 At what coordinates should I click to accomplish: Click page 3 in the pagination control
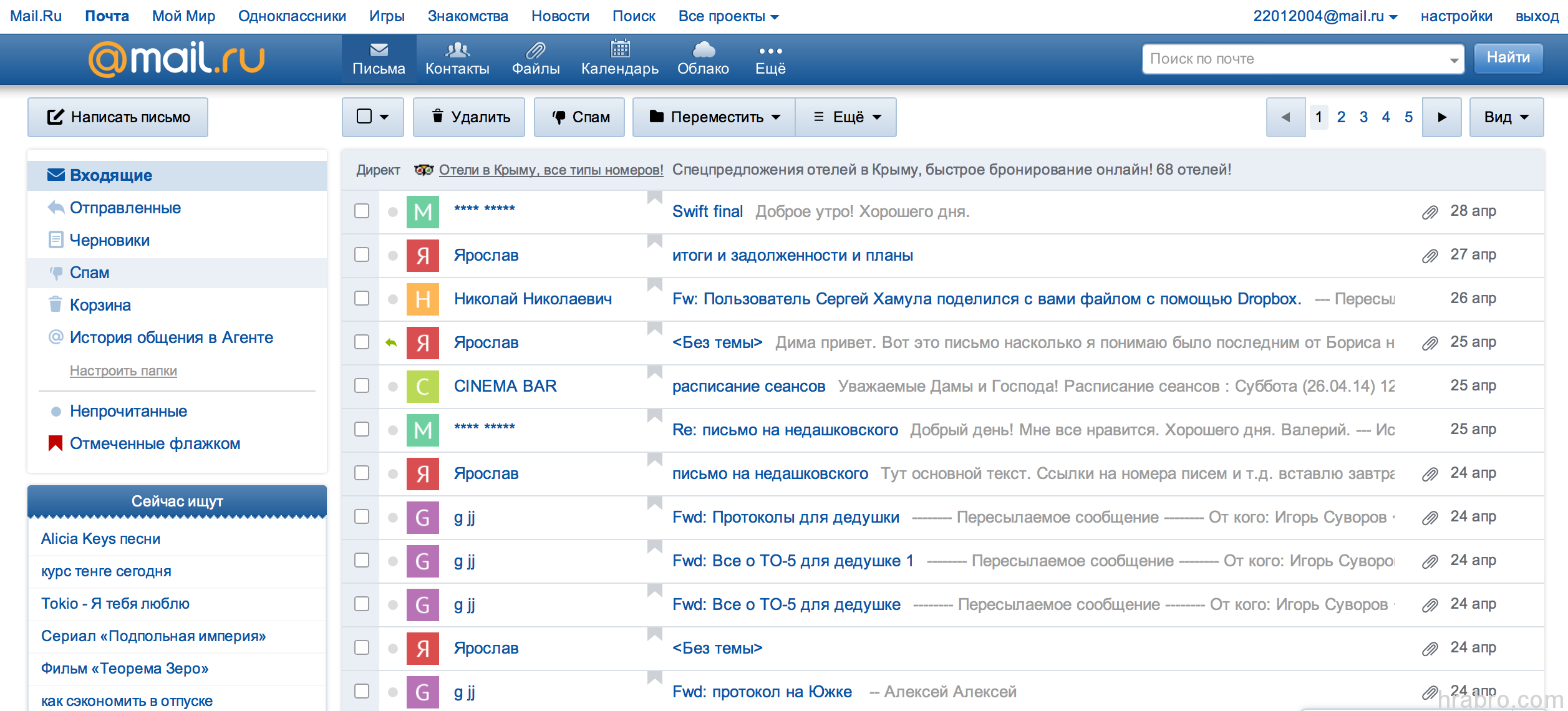pos(1363,117)
